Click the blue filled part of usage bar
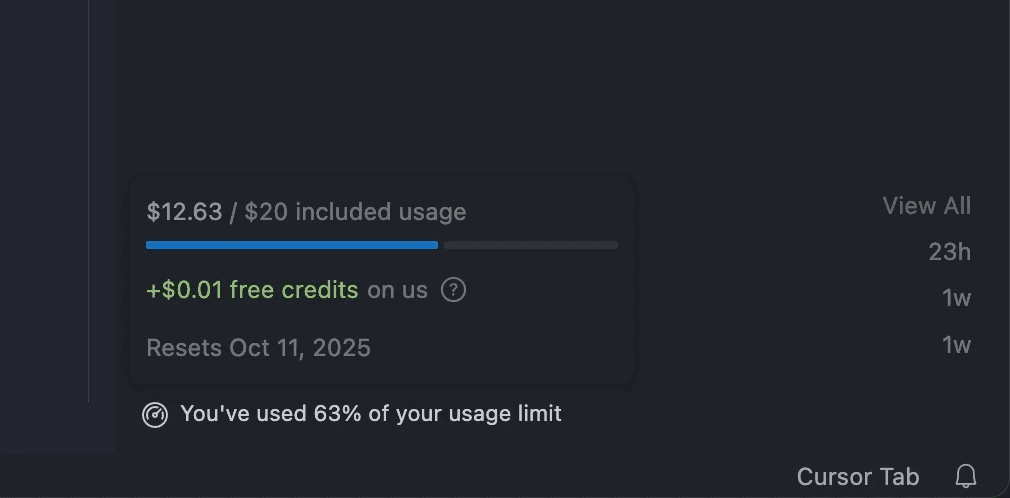This screenshot has width=1010, height=498. [x=291, y=245]
